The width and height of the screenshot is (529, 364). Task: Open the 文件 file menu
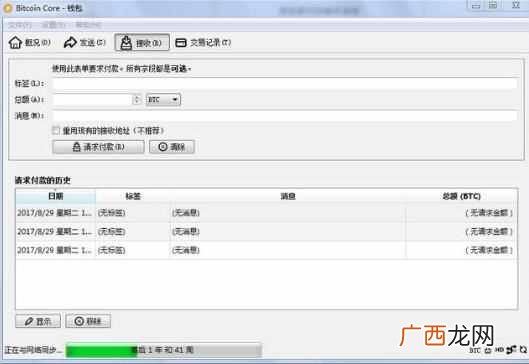pyautogui.click(x=20, y=25)
